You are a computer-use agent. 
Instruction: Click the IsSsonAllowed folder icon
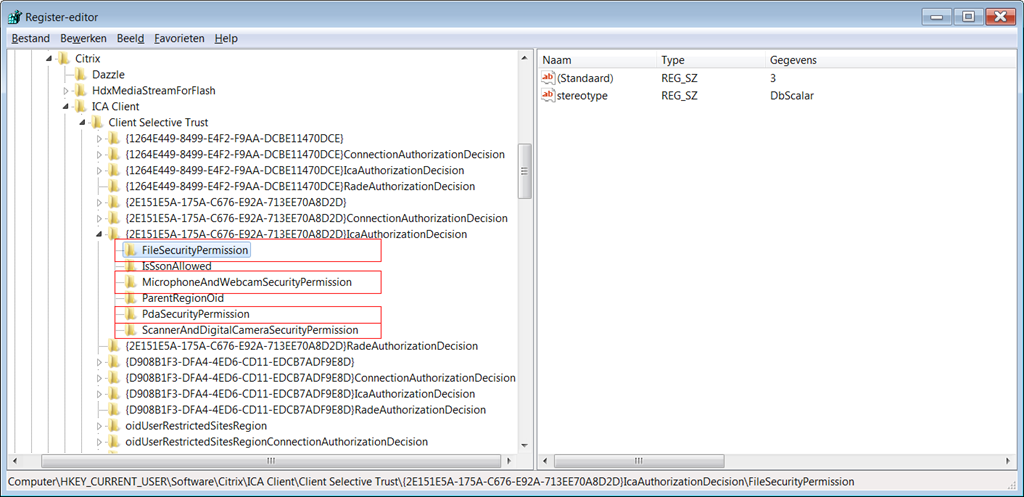point(129,266)
